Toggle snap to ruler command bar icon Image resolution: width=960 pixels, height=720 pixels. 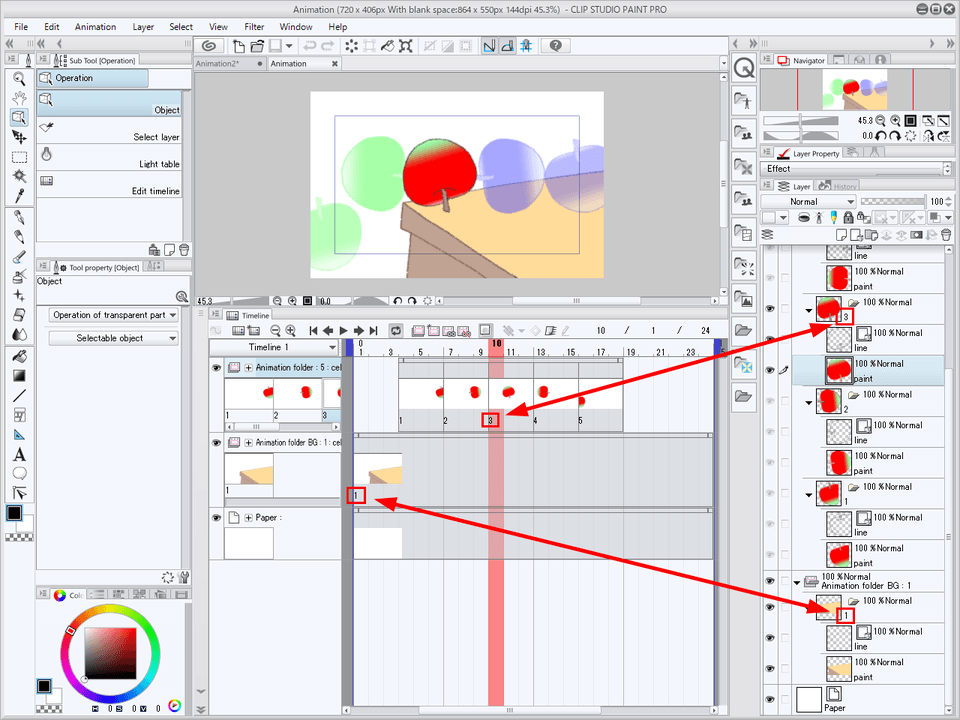click(x=489, y=46)
